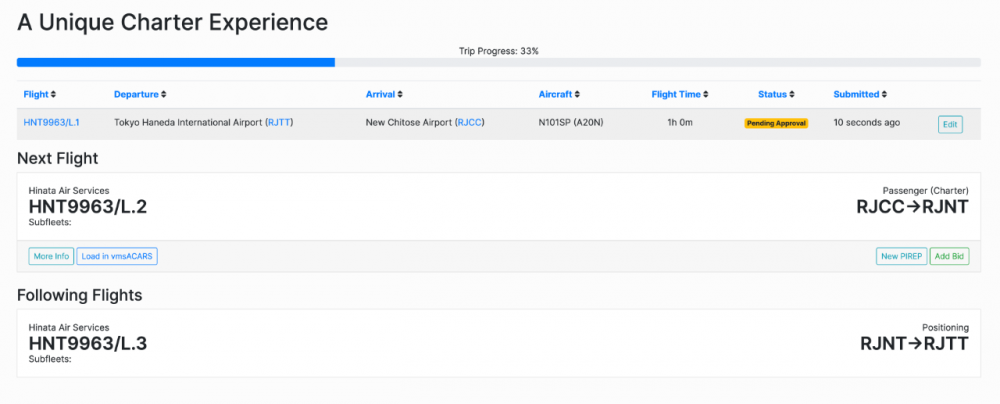Click the RJNT→RJTT route text
Viewport: 1000px width, 404px height.
pos(914,344)
